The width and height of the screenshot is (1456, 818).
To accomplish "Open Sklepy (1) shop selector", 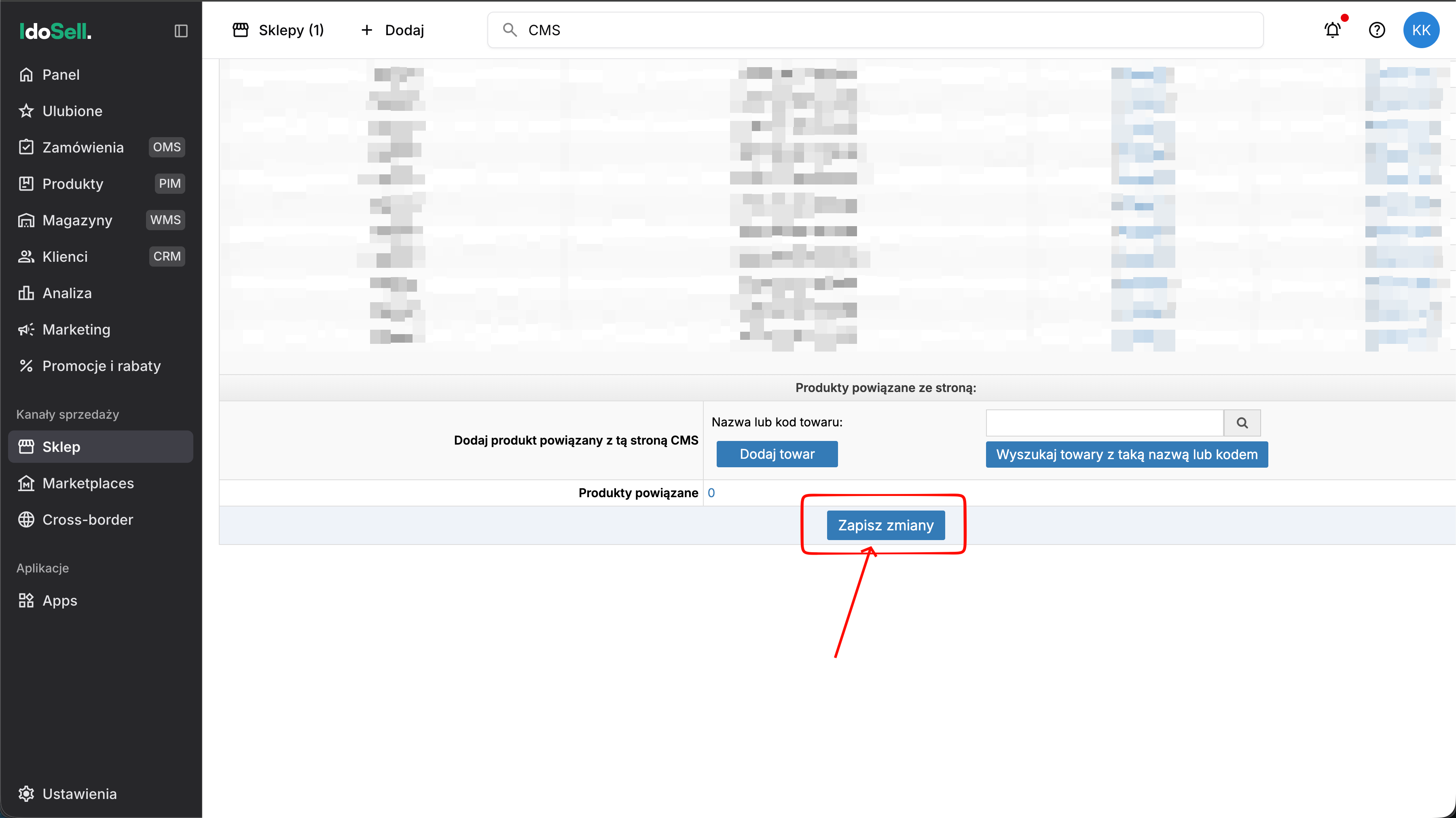I will point(278,30).
